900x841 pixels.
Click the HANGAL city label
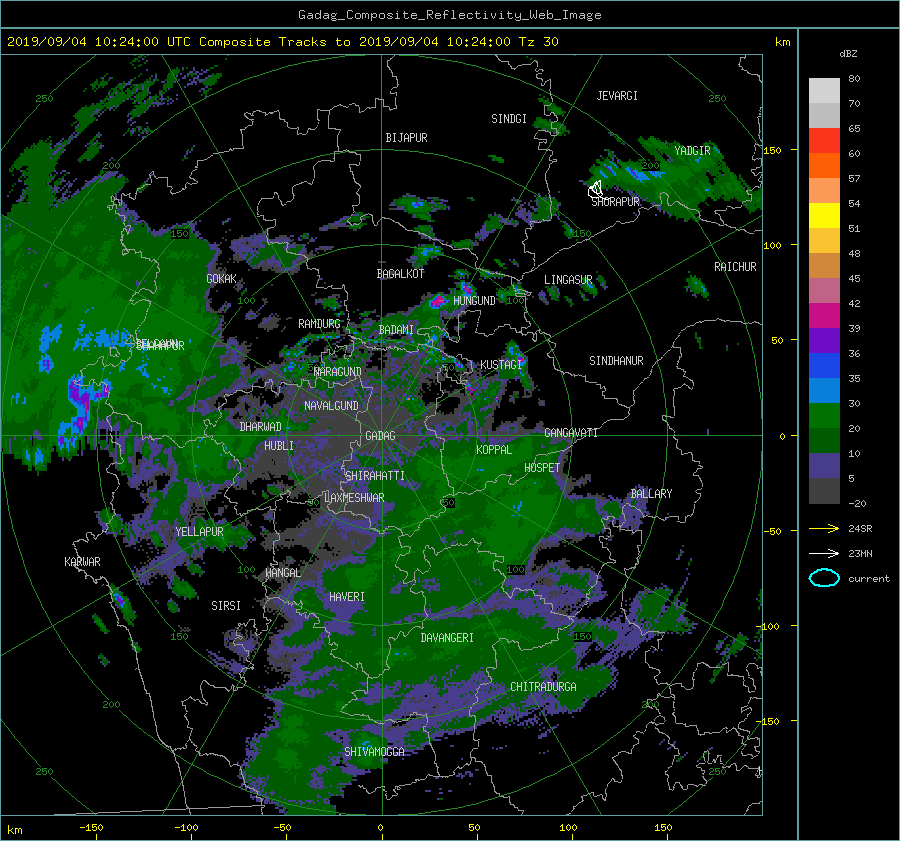(283, 573)
